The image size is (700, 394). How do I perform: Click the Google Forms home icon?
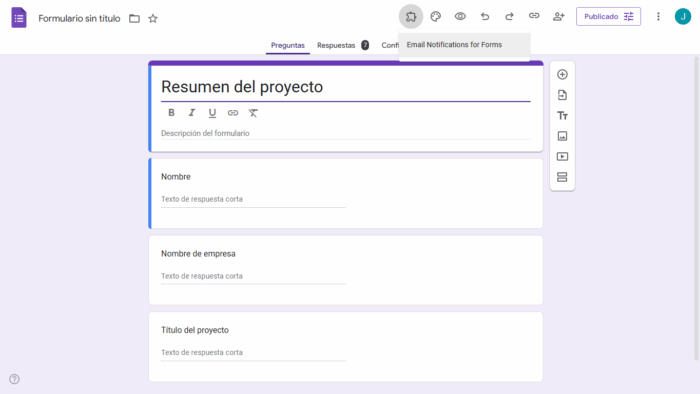19,18
